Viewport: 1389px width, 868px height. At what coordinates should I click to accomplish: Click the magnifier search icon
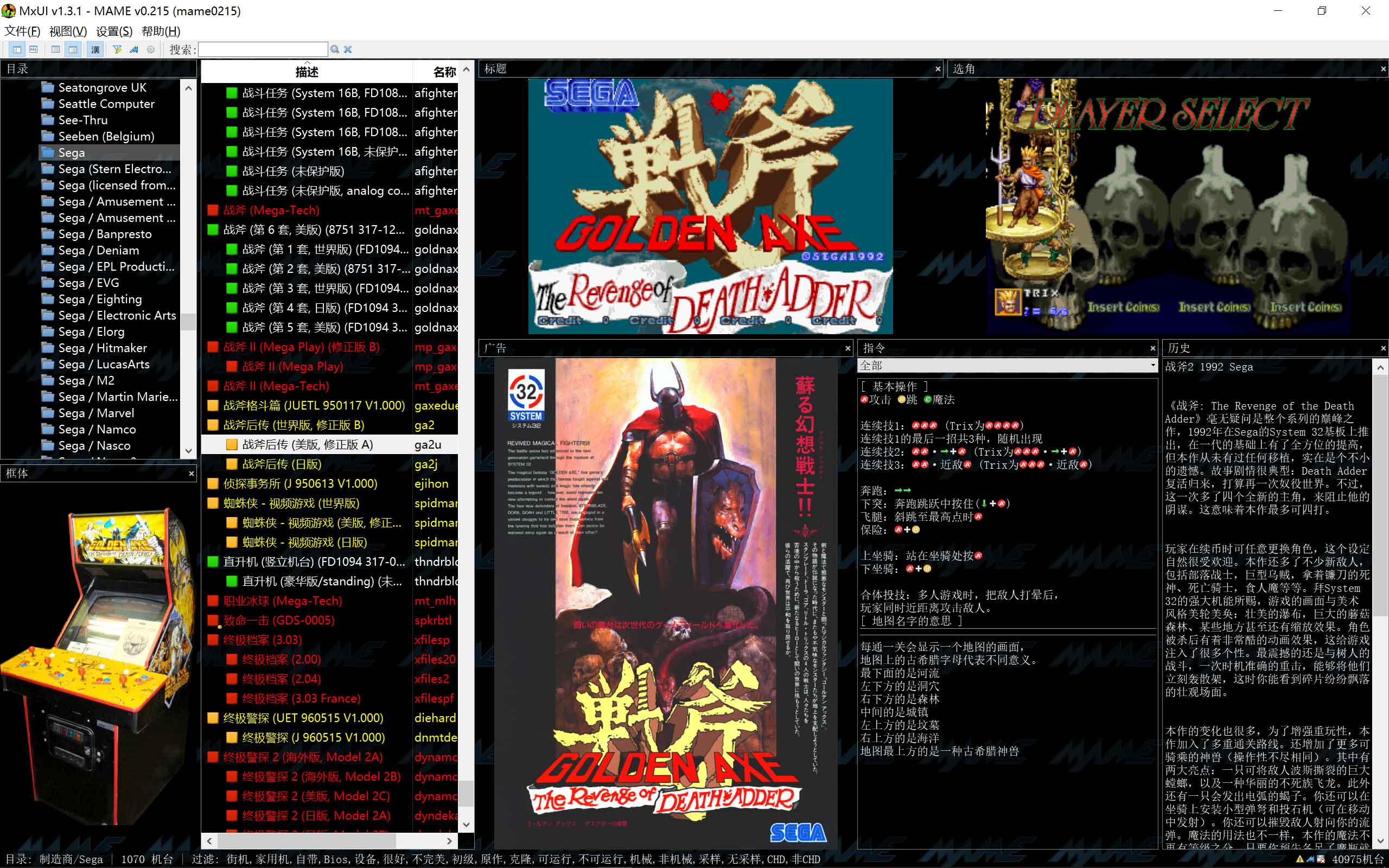(x=335, y=49)
